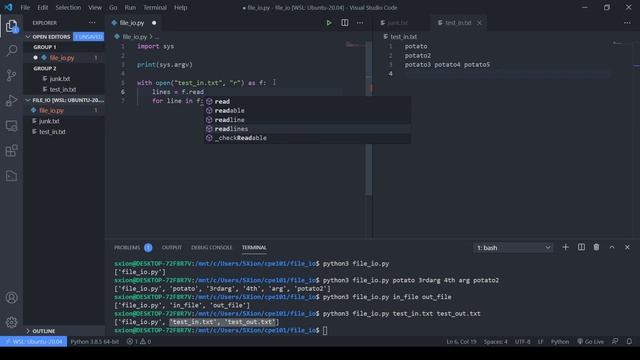640x360 pixels.
Task: Choose '_checkReadable' autocomplete suggestion
Action: click(x=307, y=138)
